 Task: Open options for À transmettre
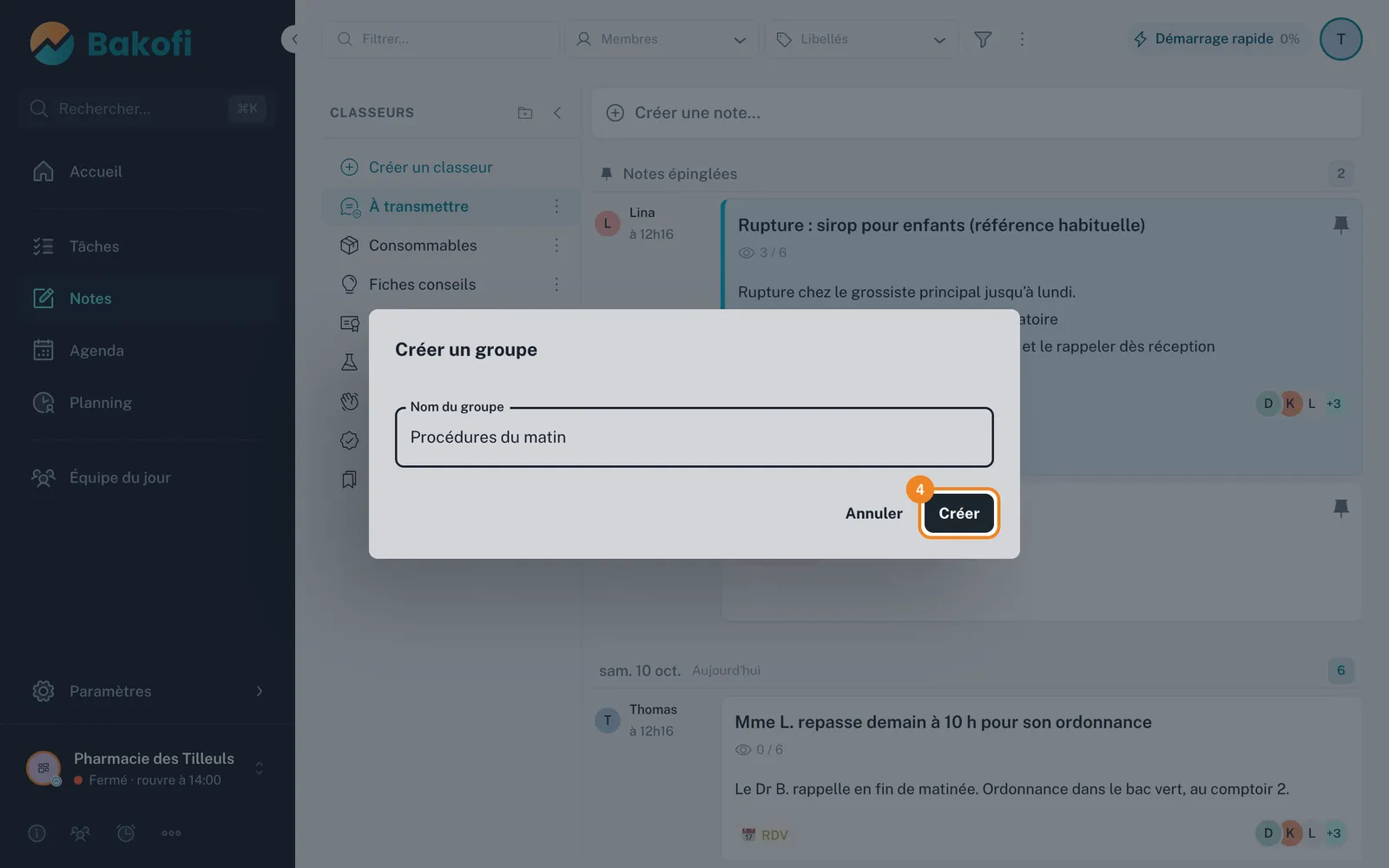click(x=556, y=207)
